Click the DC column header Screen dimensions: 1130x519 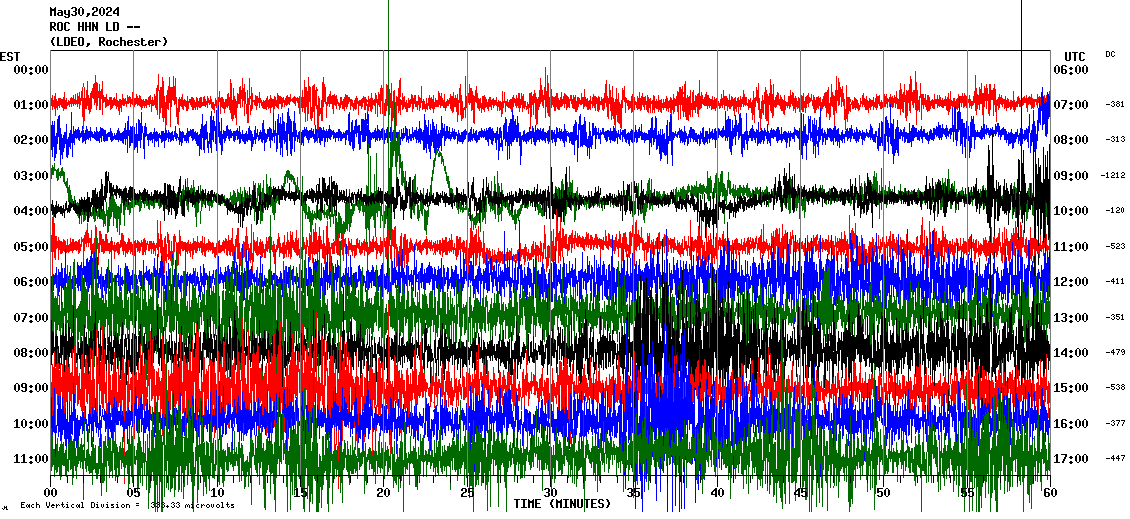(1110, 55)
